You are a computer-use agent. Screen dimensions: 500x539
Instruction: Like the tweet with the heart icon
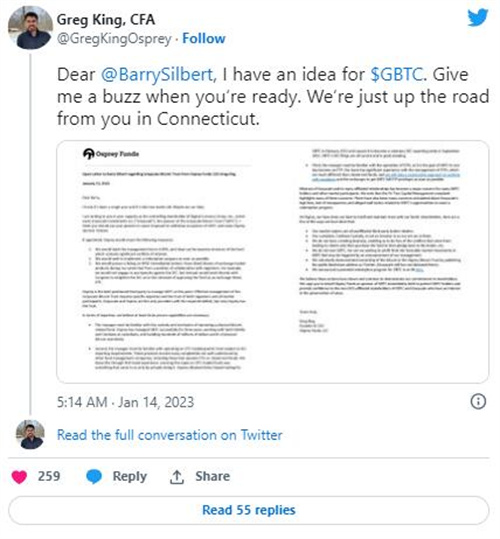[x=19, y=477]
